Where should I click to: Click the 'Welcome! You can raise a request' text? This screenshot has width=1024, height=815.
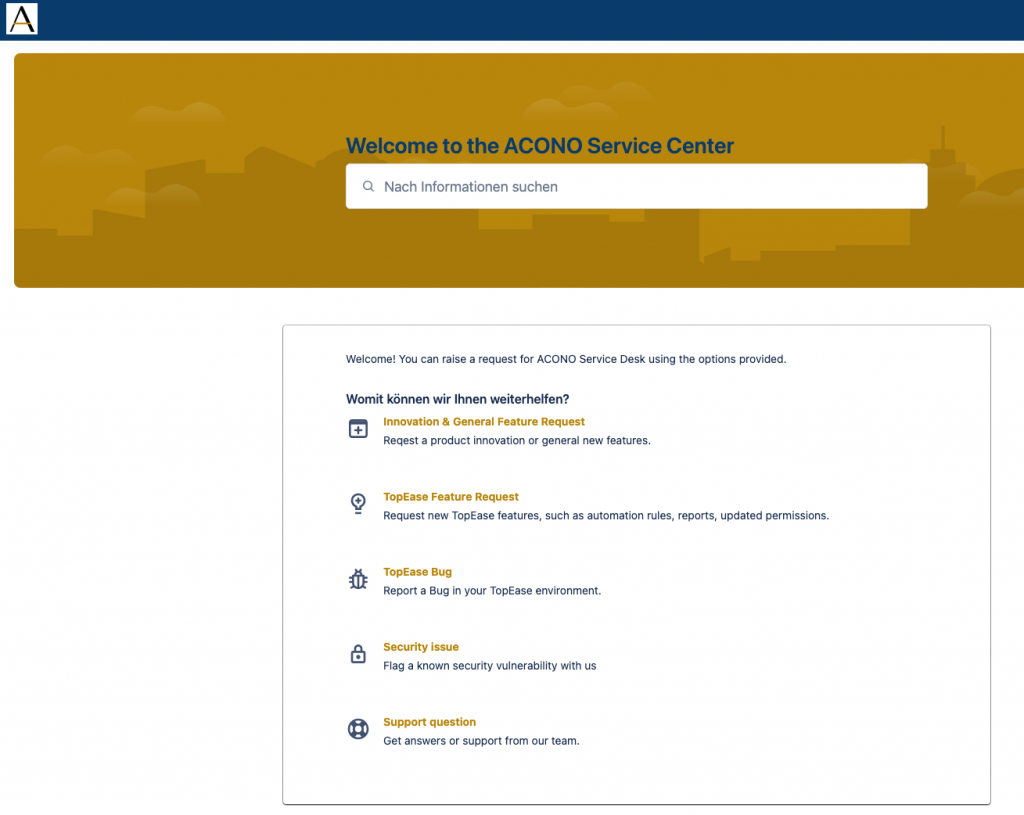(x=566, y=359)
